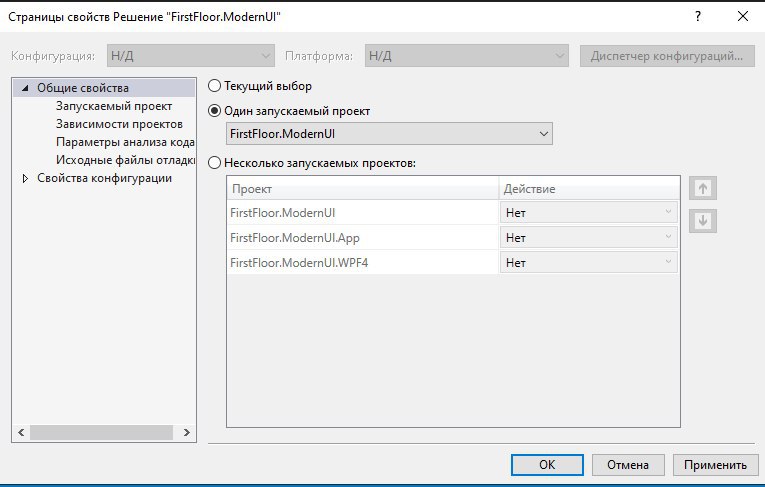
Task: Click the help question mark icon
Action: [697, 17]
